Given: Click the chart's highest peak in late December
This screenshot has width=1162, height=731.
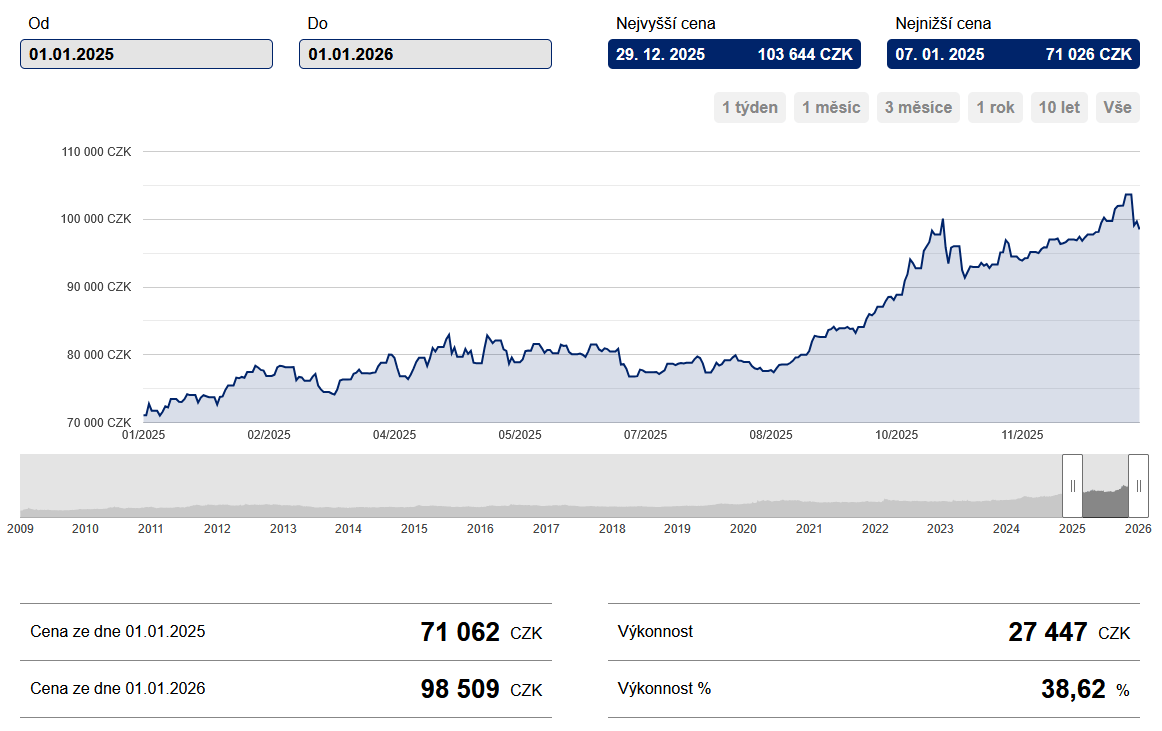Looking at the screenshot, I should click(x=1128, y=195).
